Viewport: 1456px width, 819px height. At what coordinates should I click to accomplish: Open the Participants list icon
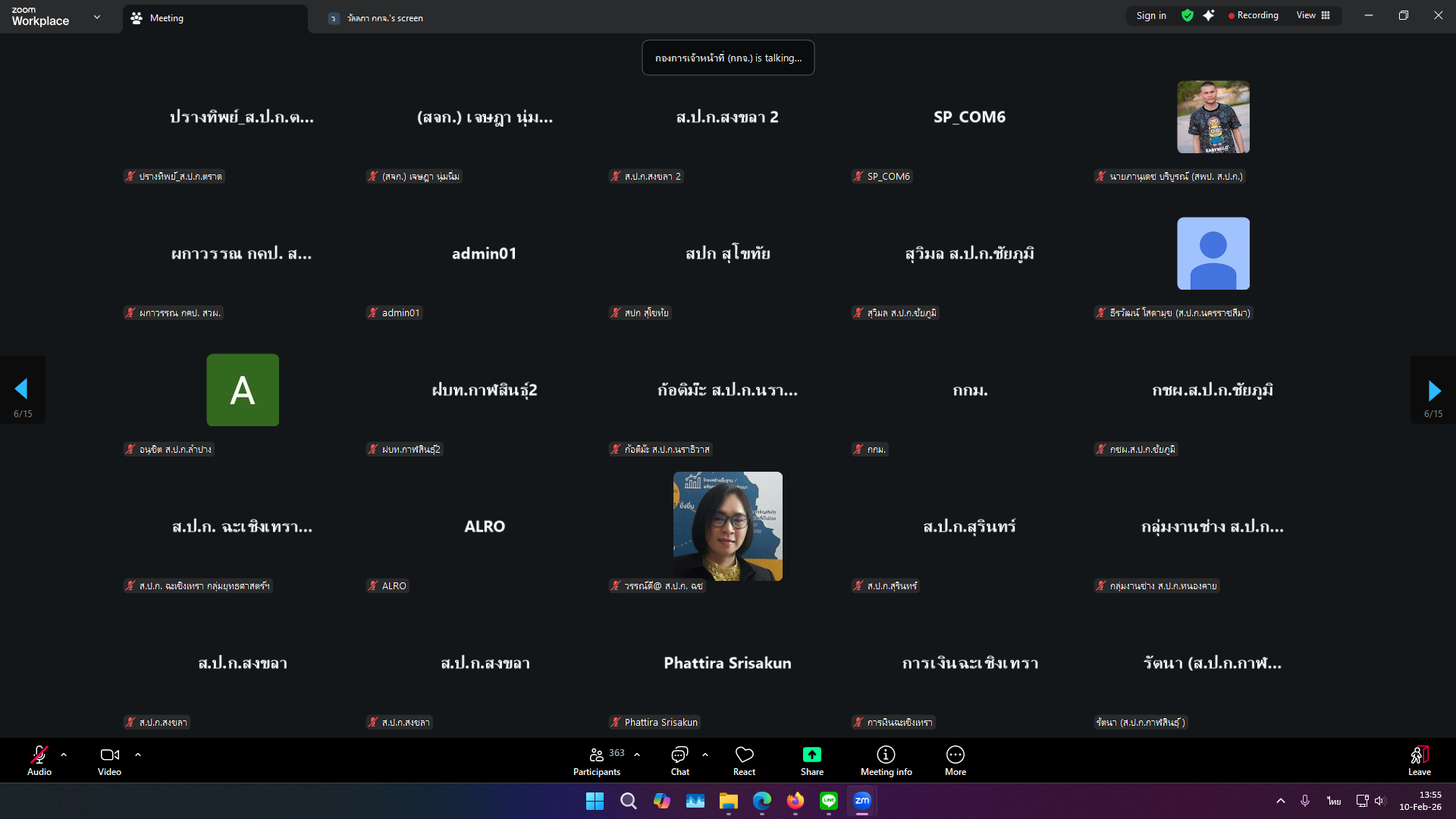tap(597, 755)
